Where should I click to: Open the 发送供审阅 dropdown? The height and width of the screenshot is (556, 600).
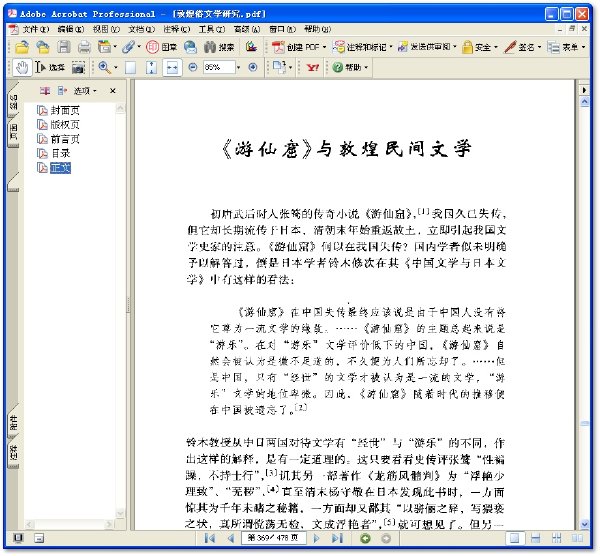point(455,47)
